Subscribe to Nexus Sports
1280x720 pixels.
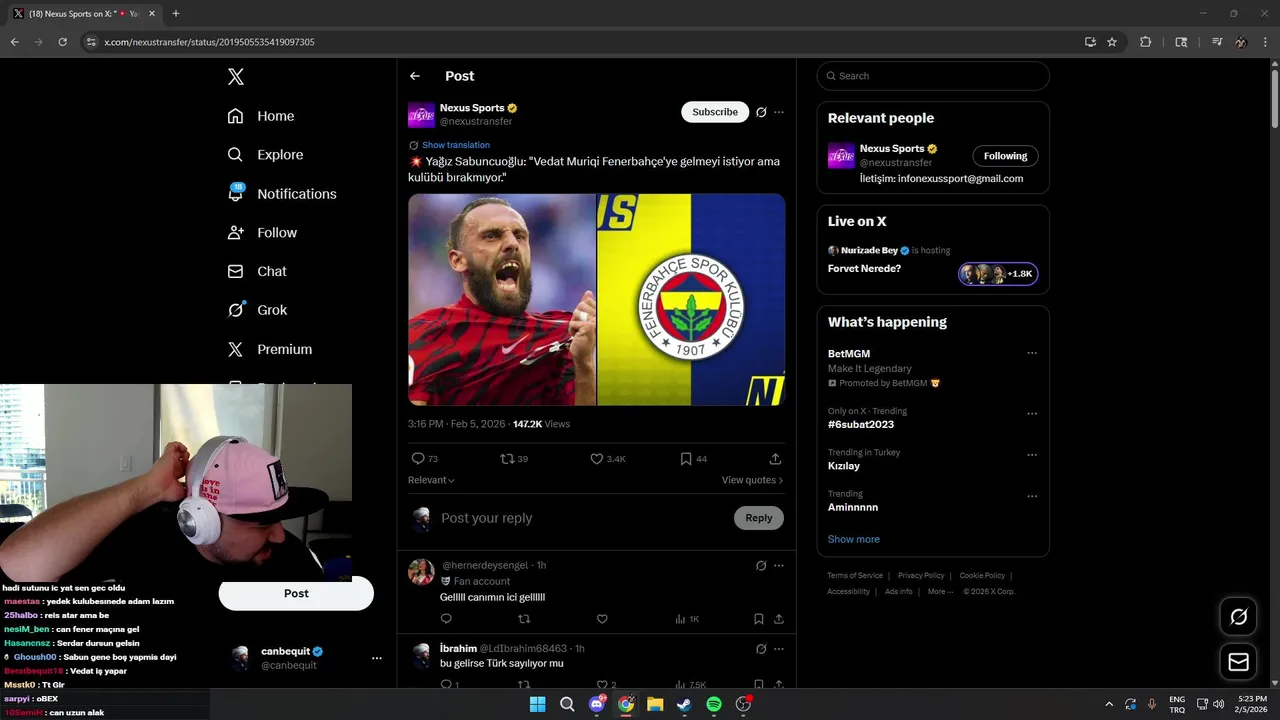(x=715, y=112)
